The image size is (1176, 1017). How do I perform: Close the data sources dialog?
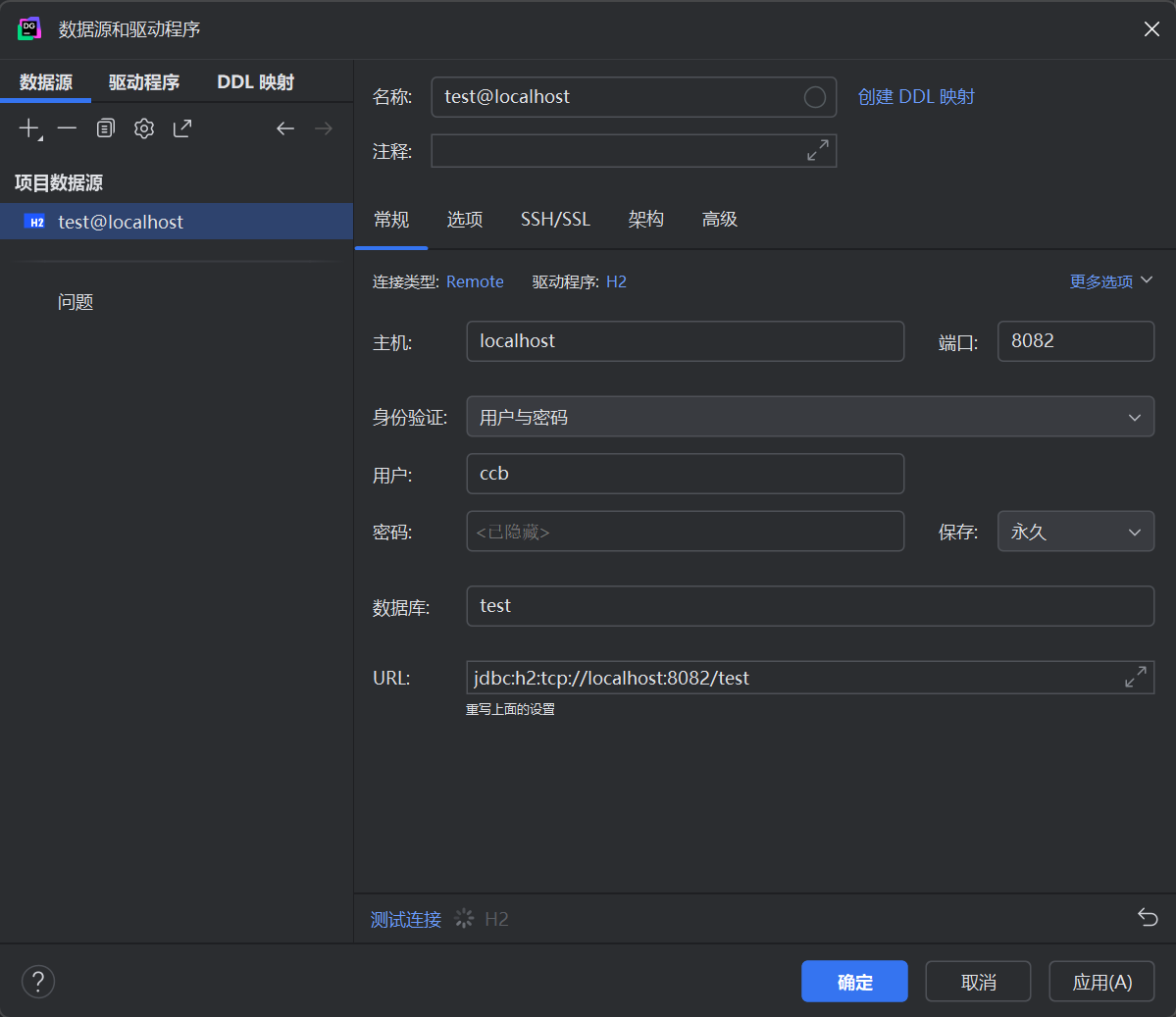[1151, 28]
